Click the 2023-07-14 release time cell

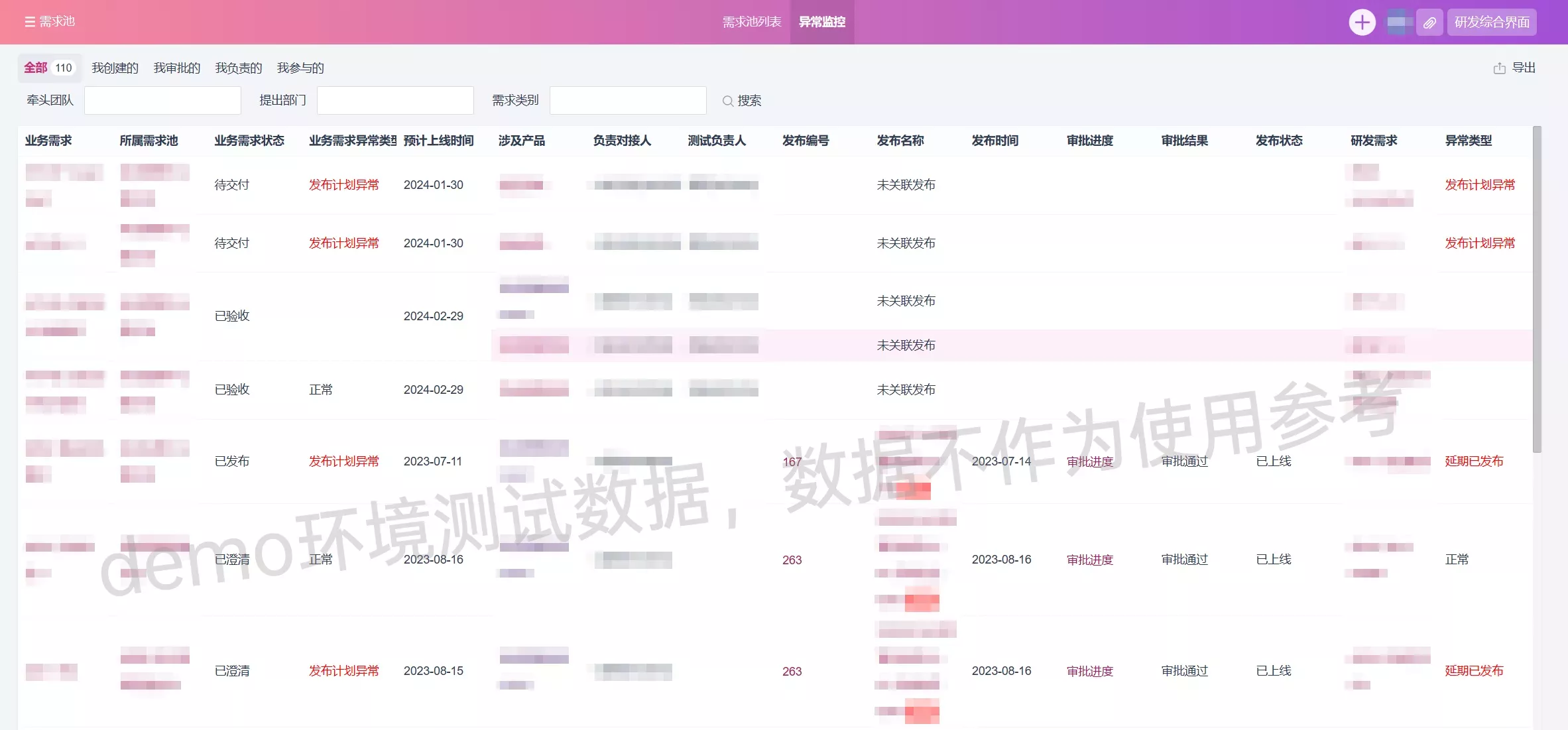1001,461
